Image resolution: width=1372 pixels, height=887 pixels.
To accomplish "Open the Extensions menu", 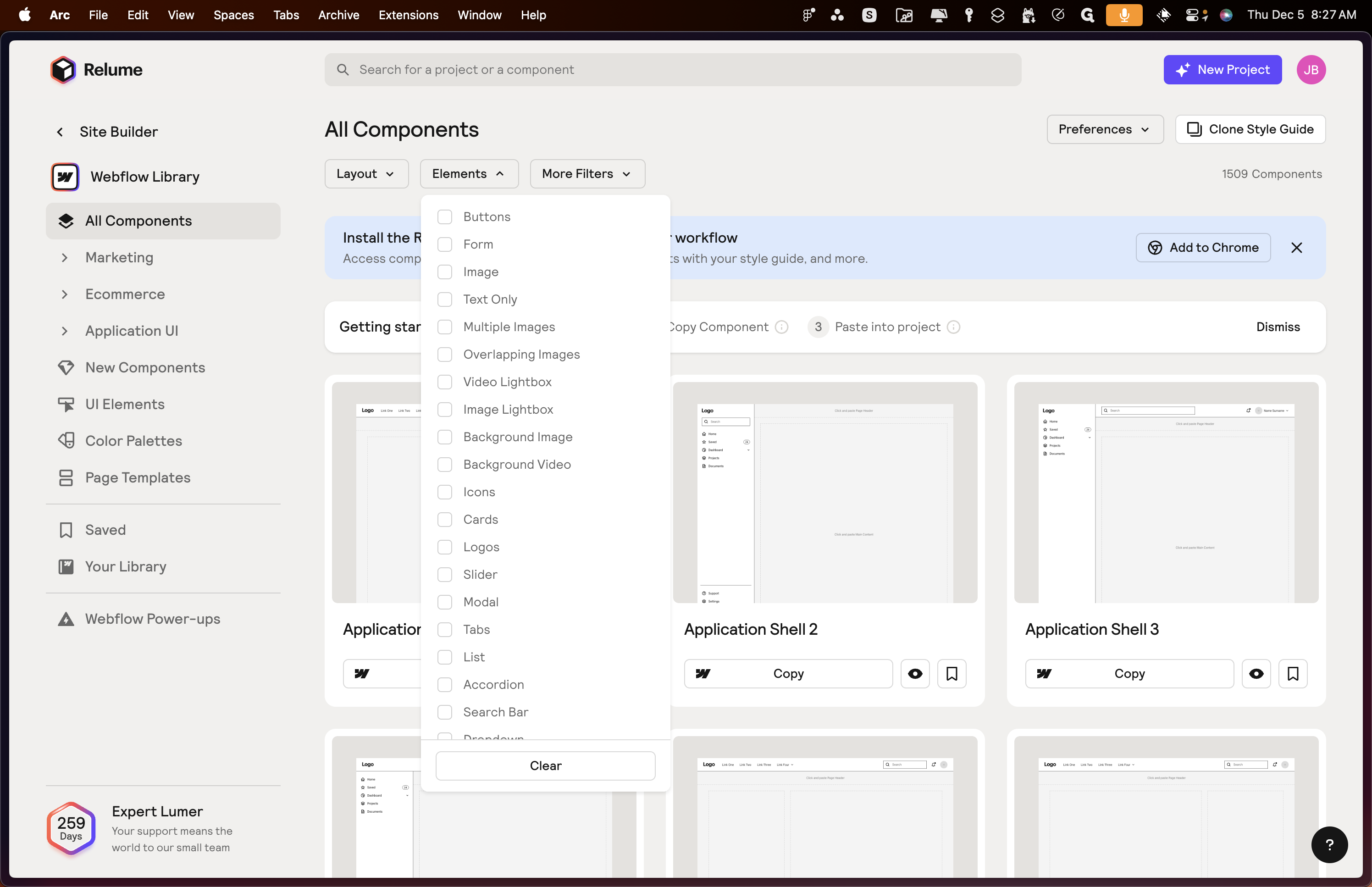I will tap(408, 15).
